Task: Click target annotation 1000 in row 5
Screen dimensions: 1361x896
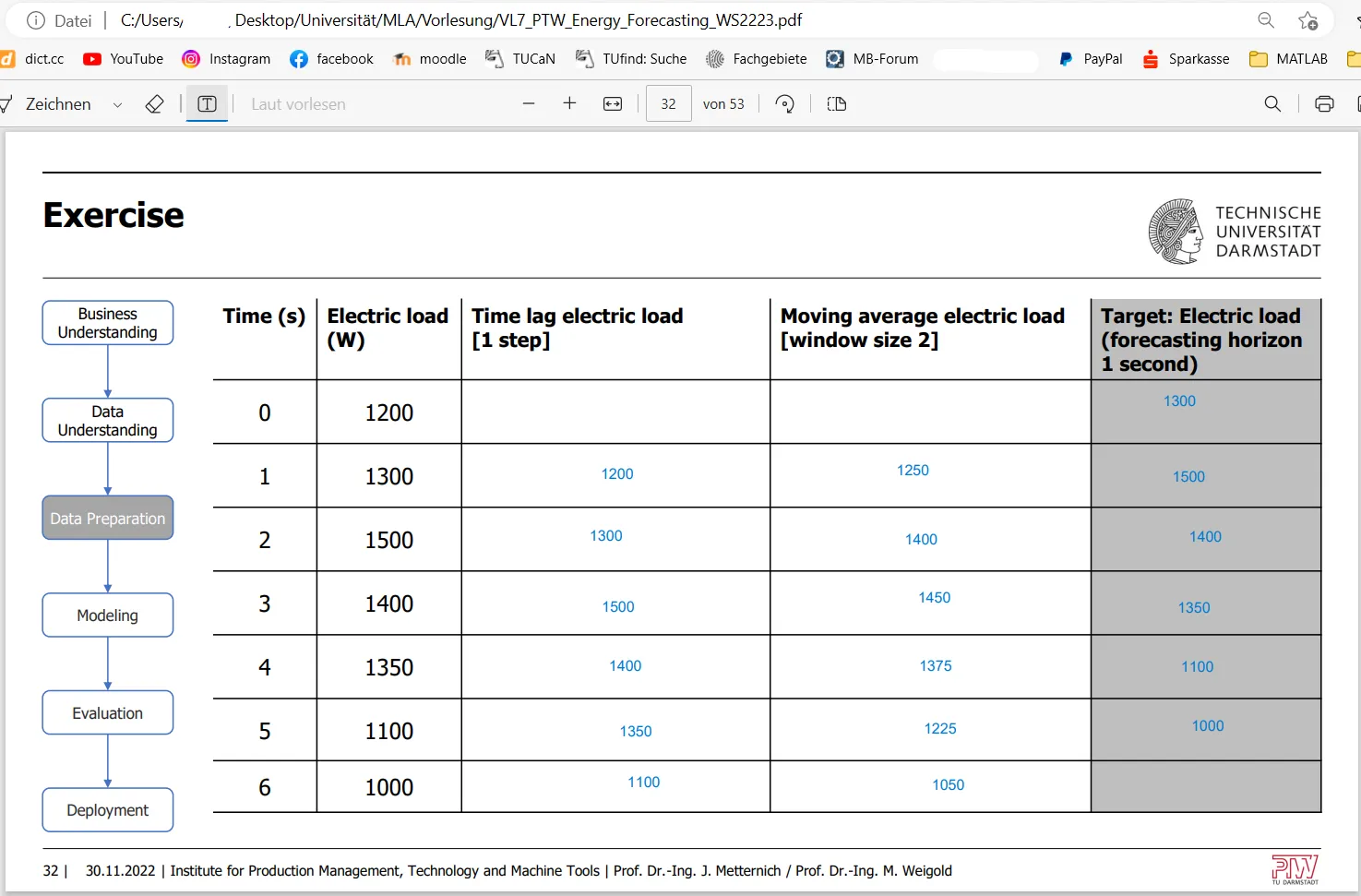Action: [1208, 726]
